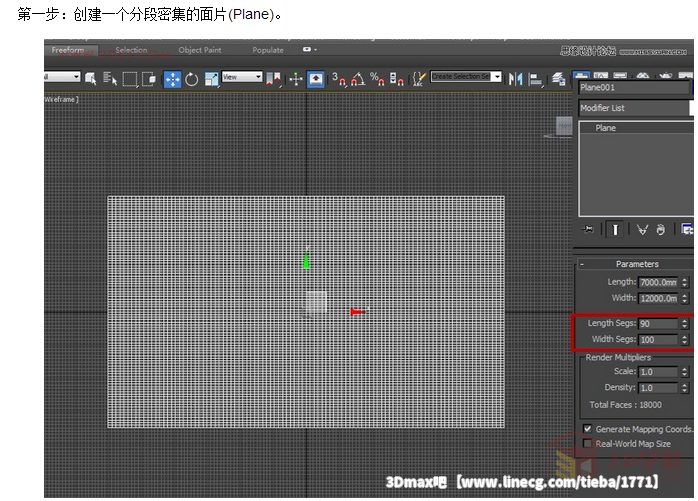The width and height of the screenshot is (698, 501).
Task: Click the Total Faces : 18000 text
Action: coord(625,405)
